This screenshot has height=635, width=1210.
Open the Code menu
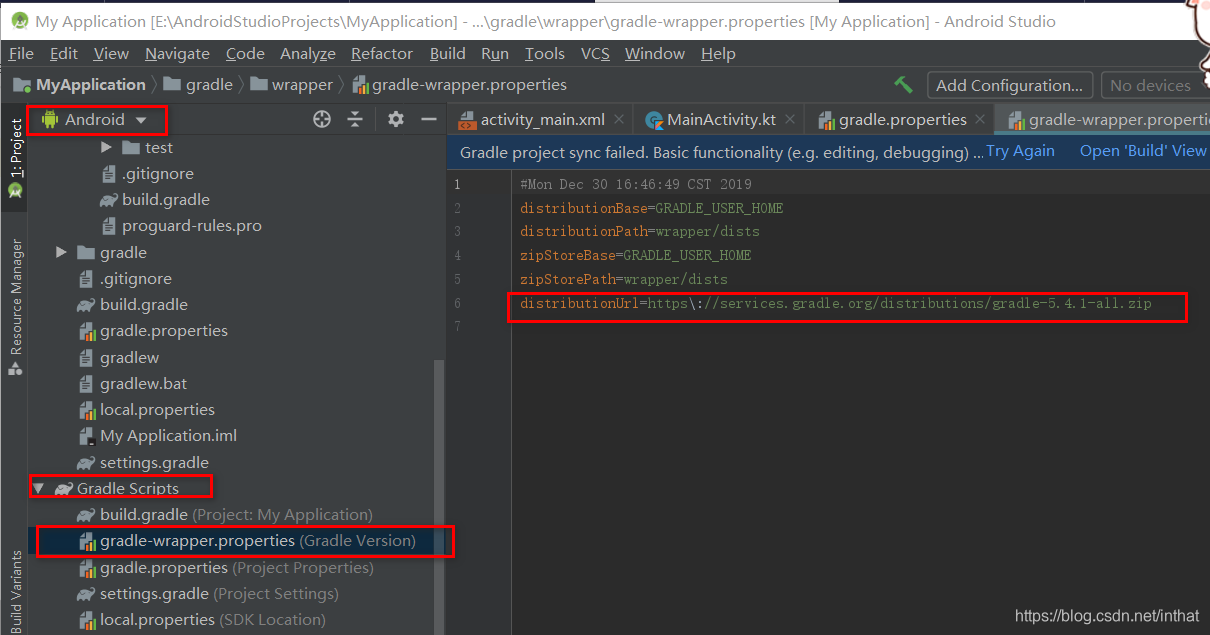(x=245, y=53)
